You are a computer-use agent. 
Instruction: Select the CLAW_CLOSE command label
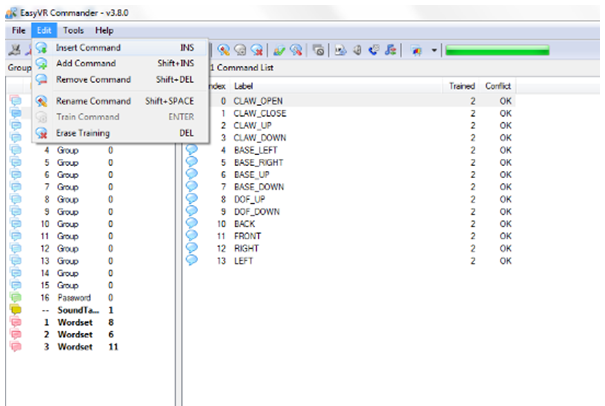[x=260, y=113]
